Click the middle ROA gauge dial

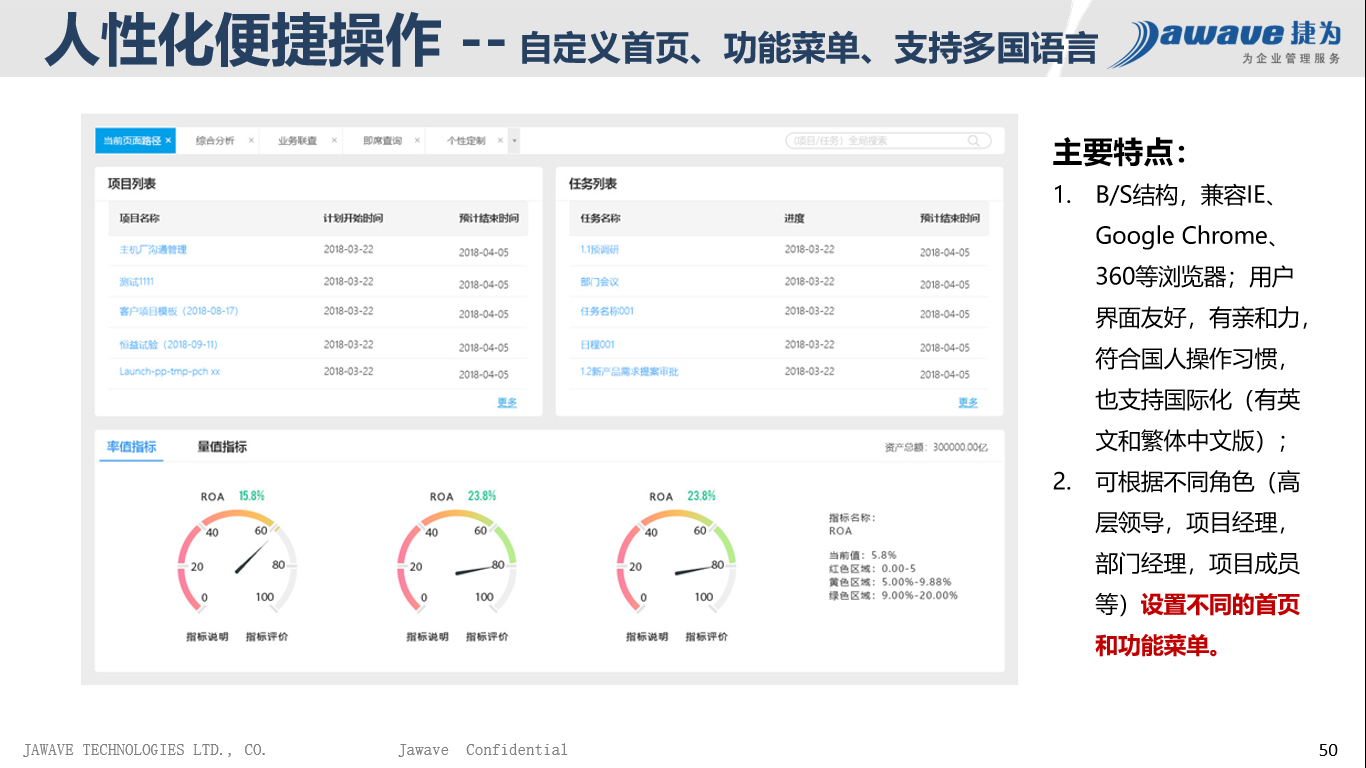click(x=457, y=562)
